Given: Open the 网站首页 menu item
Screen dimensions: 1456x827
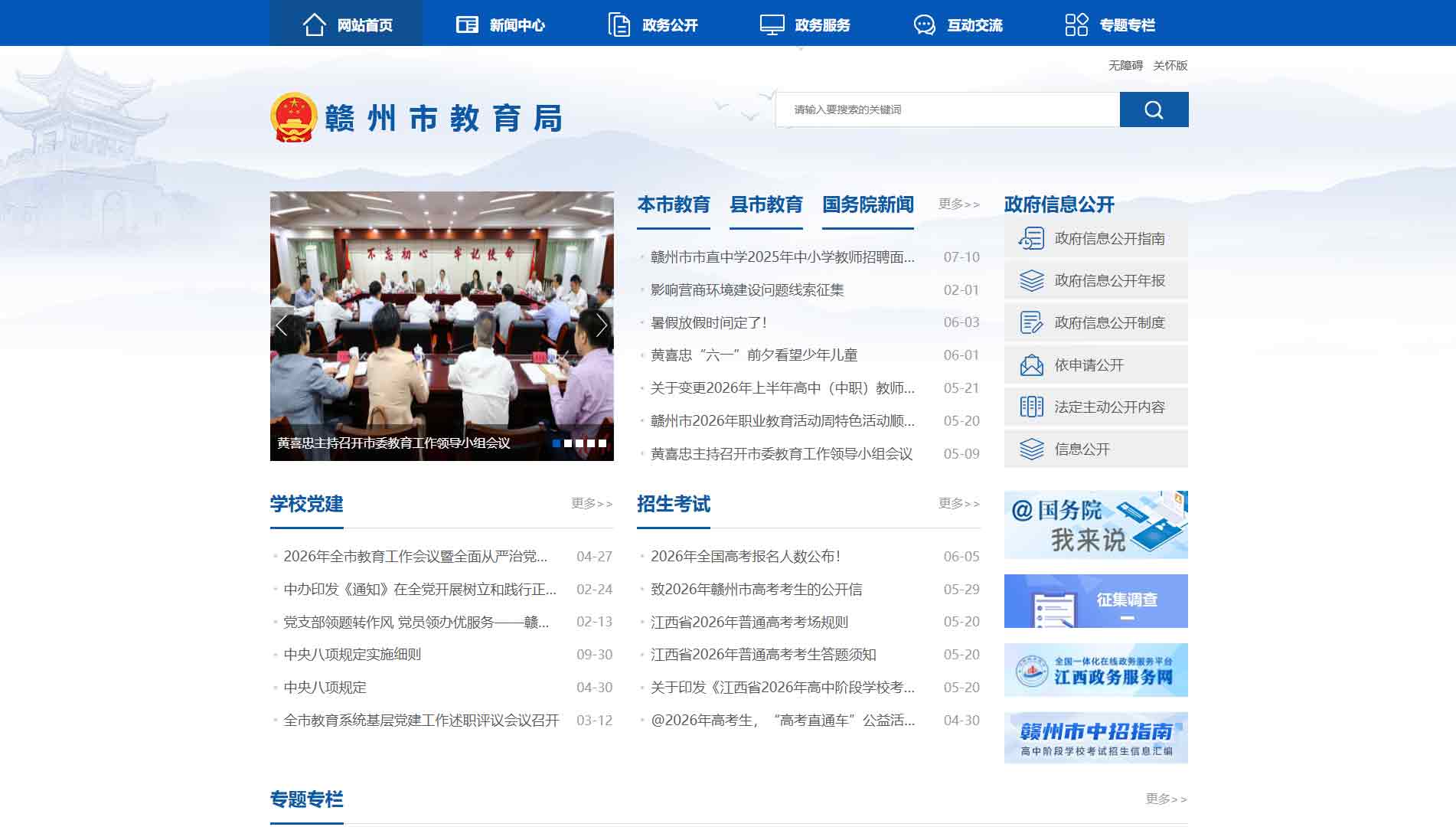Looking at the screenshot, I should pyautogui.click(x=346, y=25).
